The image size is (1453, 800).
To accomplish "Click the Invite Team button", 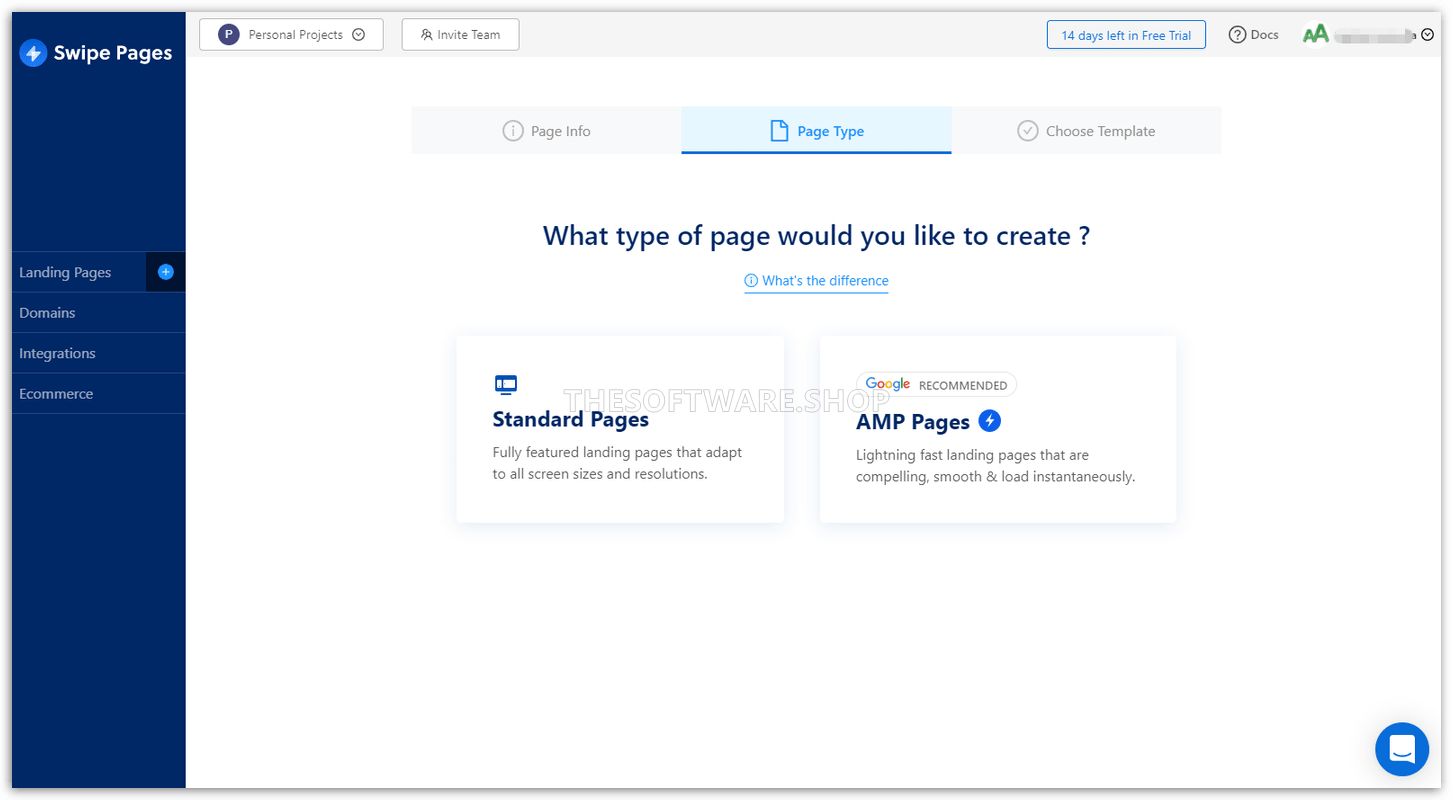I will click(460, 35).
